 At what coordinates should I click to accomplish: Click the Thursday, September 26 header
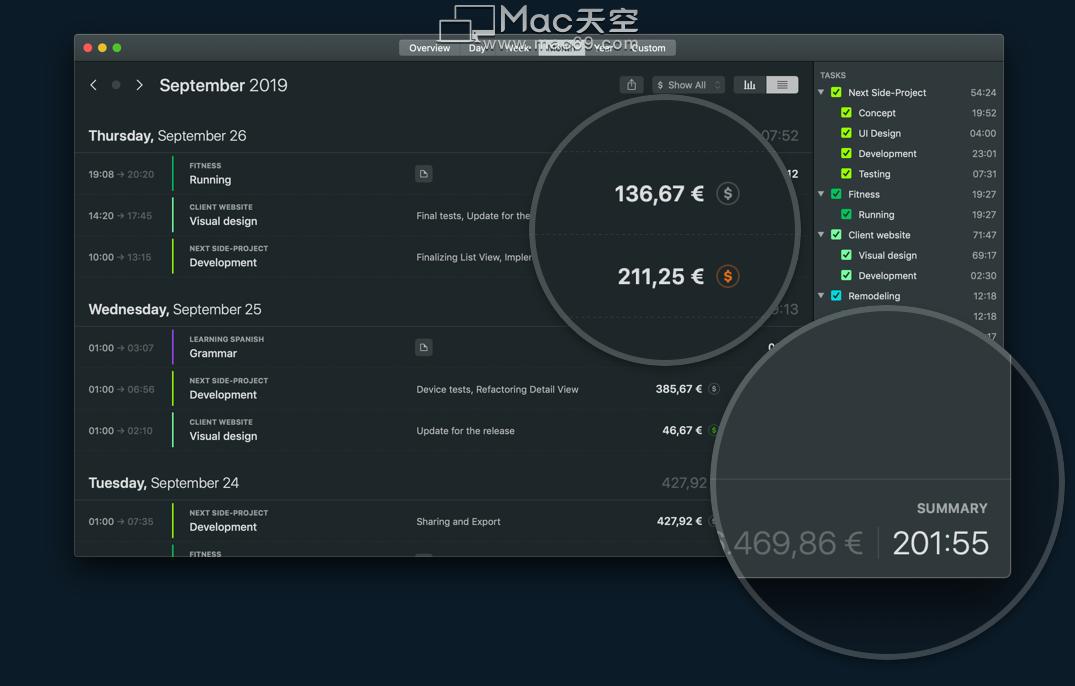(167, 136)
